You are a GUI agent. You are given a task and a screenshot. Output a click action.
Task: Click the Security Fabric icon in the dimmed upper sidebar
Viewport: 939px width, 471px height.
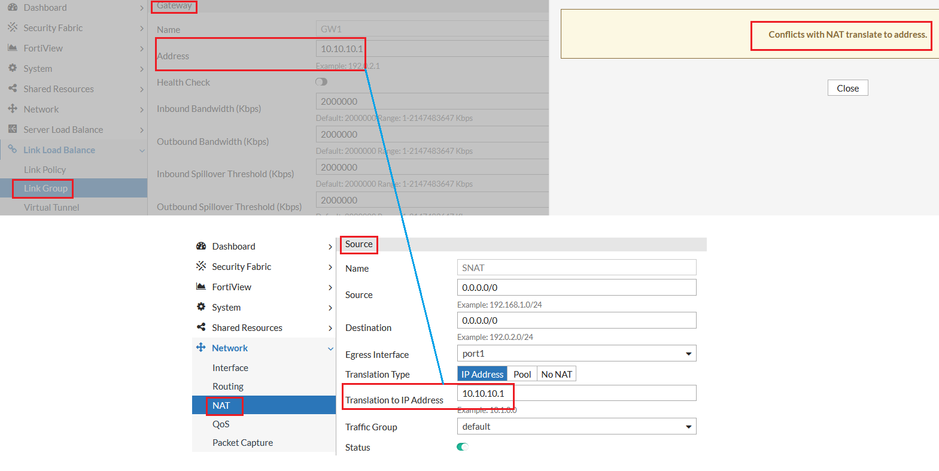tap(13, 28)
